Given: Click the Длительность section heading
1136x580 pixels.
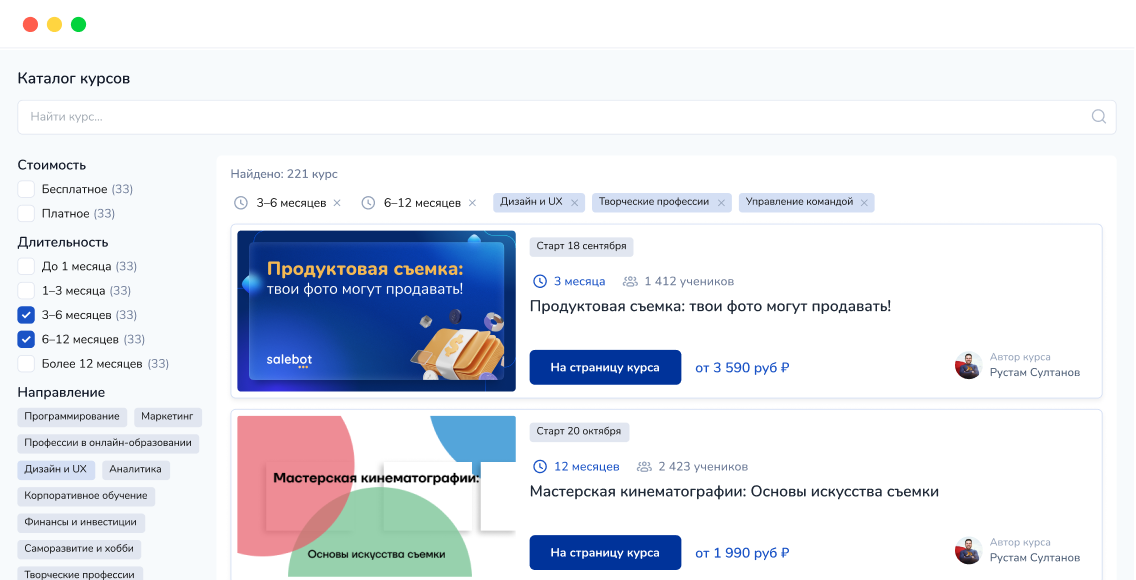Looking at the screenshot, I should [x=63, y=243].
